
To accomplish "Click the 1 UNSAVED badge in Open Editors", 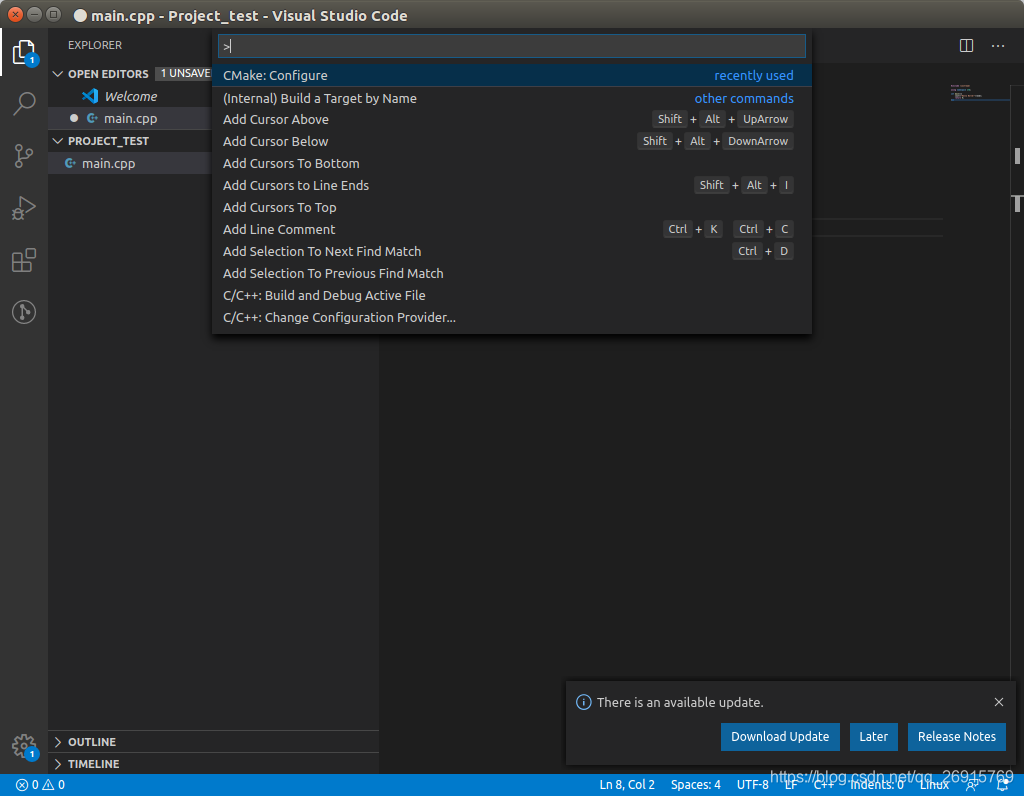I will pyautogui.click(x=185, y=73).
